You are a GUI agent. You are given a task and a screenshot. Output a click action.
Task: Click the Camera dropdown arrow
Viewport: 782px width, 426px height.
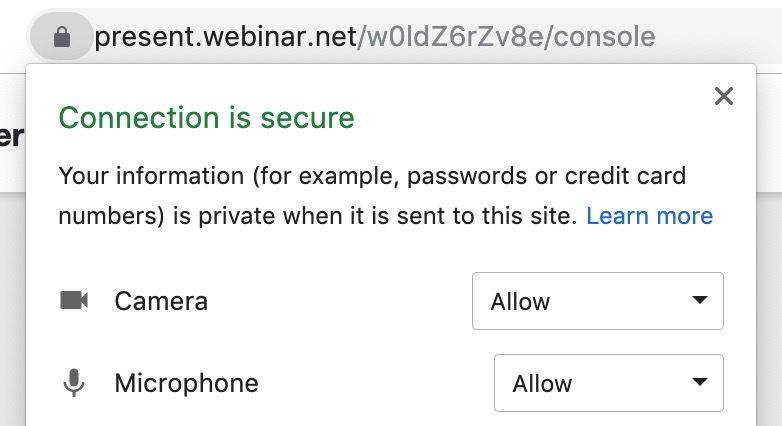point(700,300)
